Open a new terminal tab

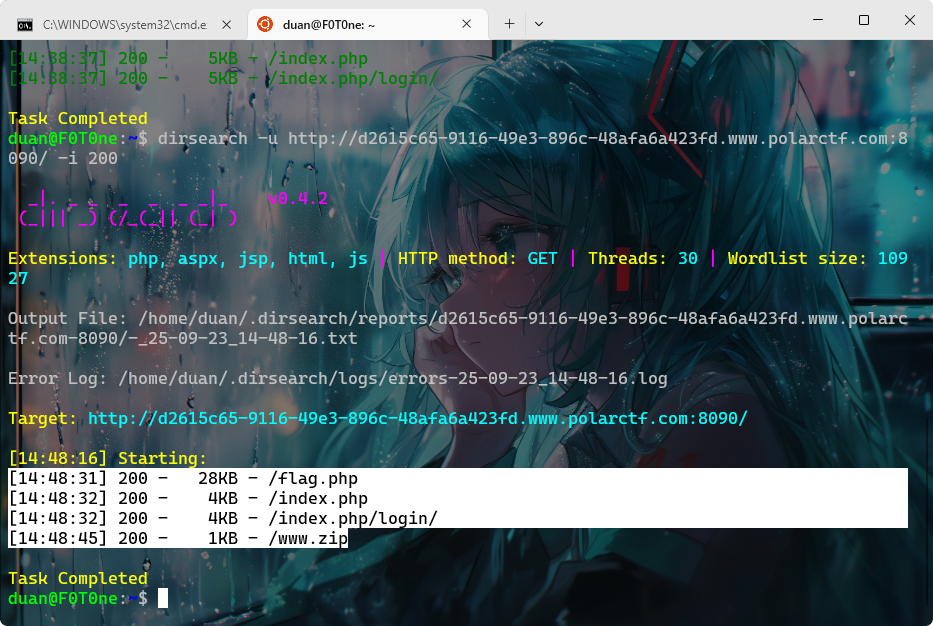click(509, 24)
